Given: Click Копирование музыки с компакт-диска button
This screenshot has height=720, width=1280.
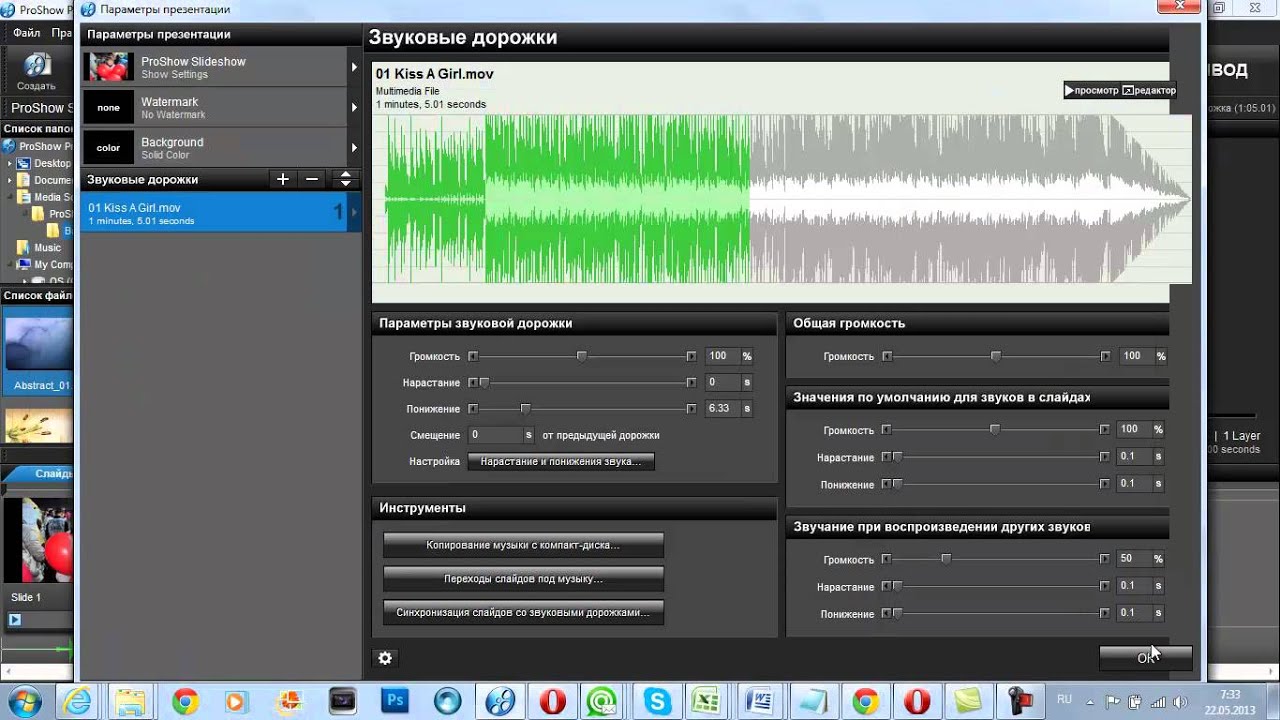Looking at the screenshot, I should pos(523,545).
